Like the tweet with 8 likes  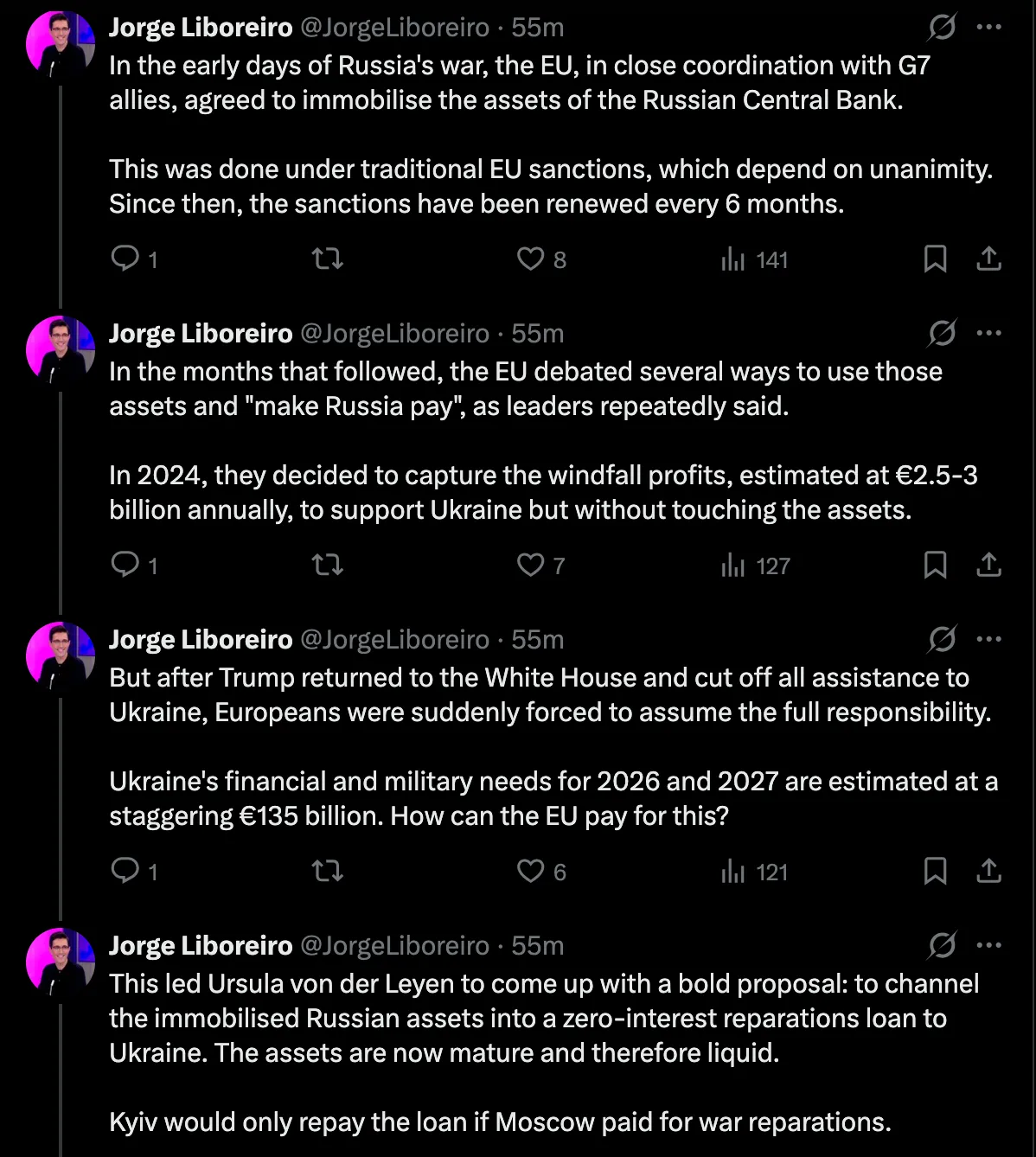tap(530, 259)
